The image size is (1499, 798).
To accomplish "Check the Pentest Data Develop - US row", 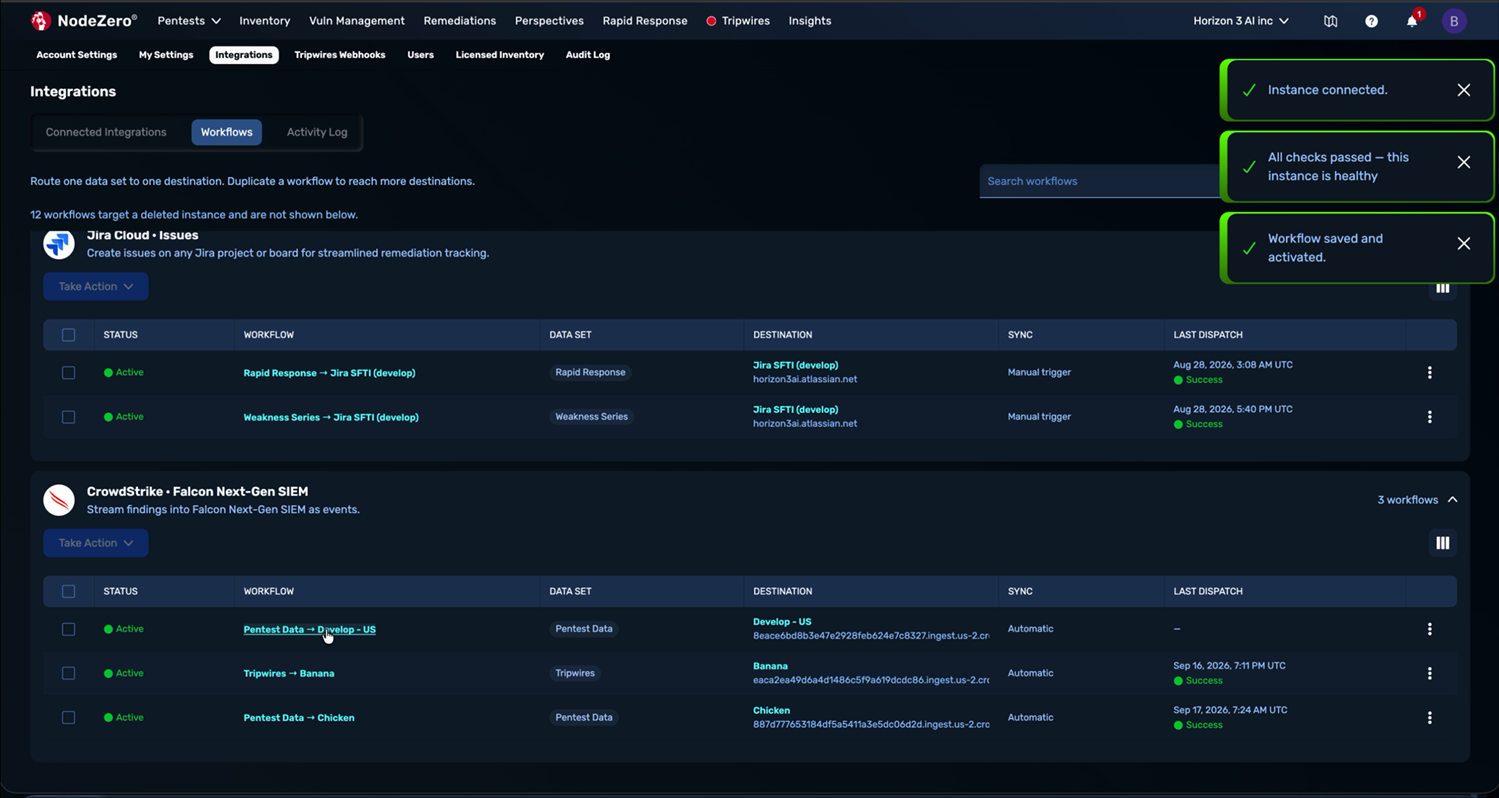I will (x=68, y=629).
